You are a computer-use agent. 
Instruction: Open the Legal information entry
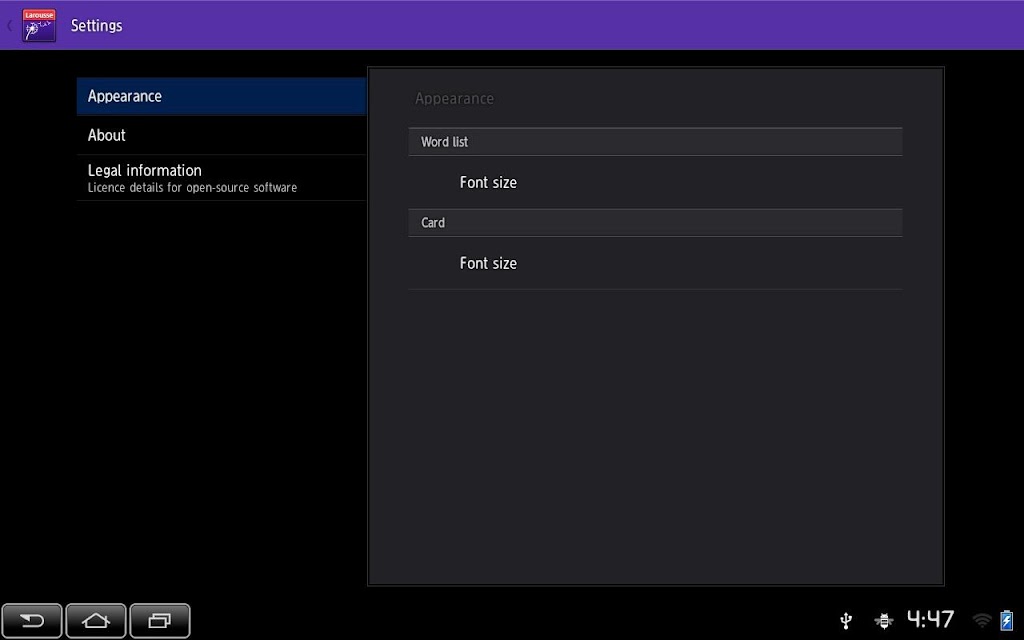coord(221,178)
